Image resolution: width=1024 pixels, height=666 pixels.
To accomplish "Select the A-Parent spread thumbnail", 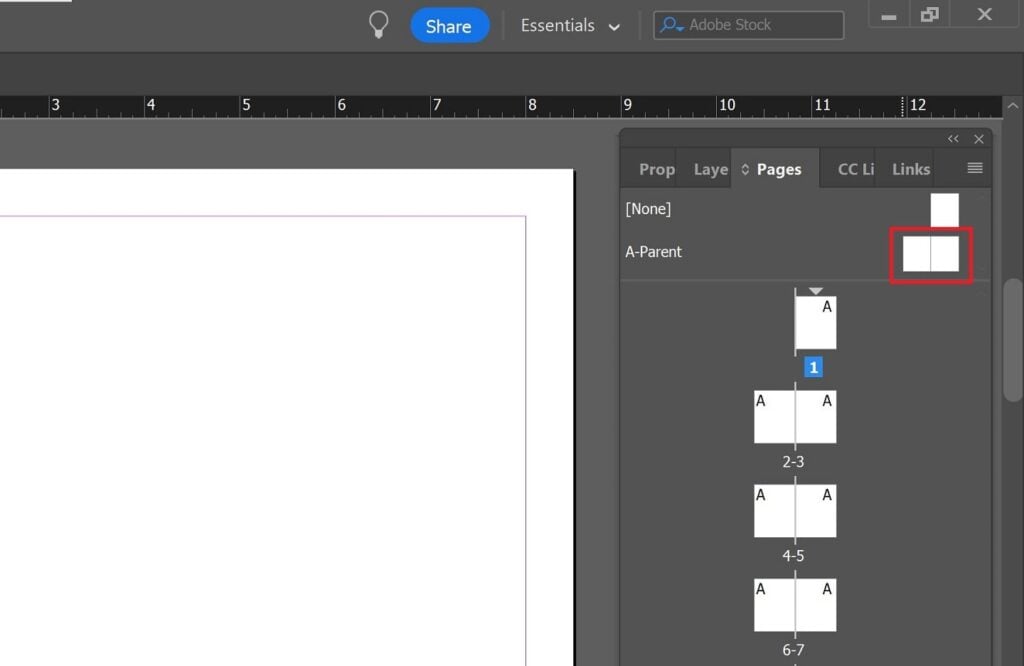I will tap(931, 254).
